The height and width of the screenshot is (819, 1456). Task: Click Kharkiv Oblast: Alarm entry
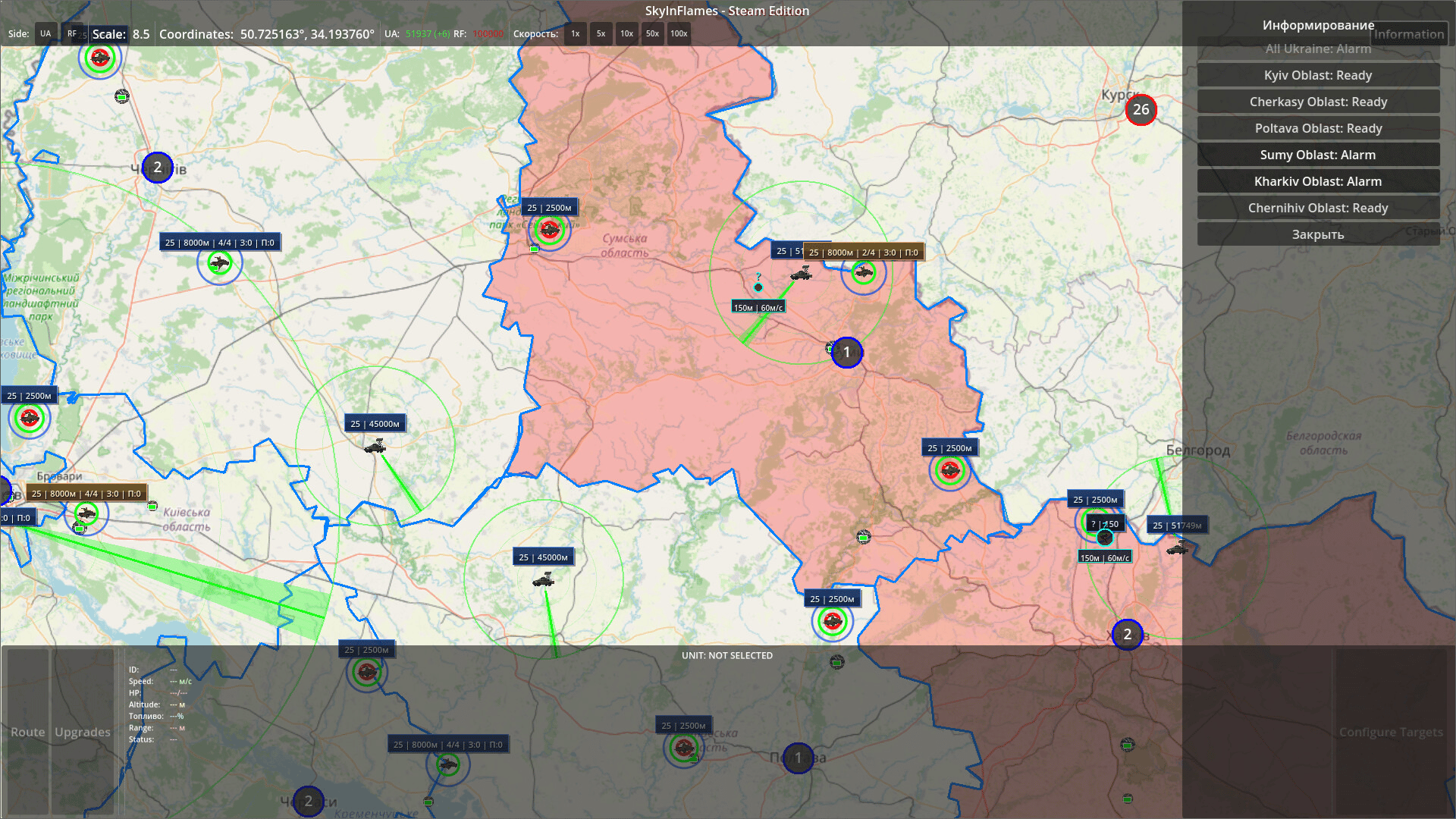point(1317,181)
